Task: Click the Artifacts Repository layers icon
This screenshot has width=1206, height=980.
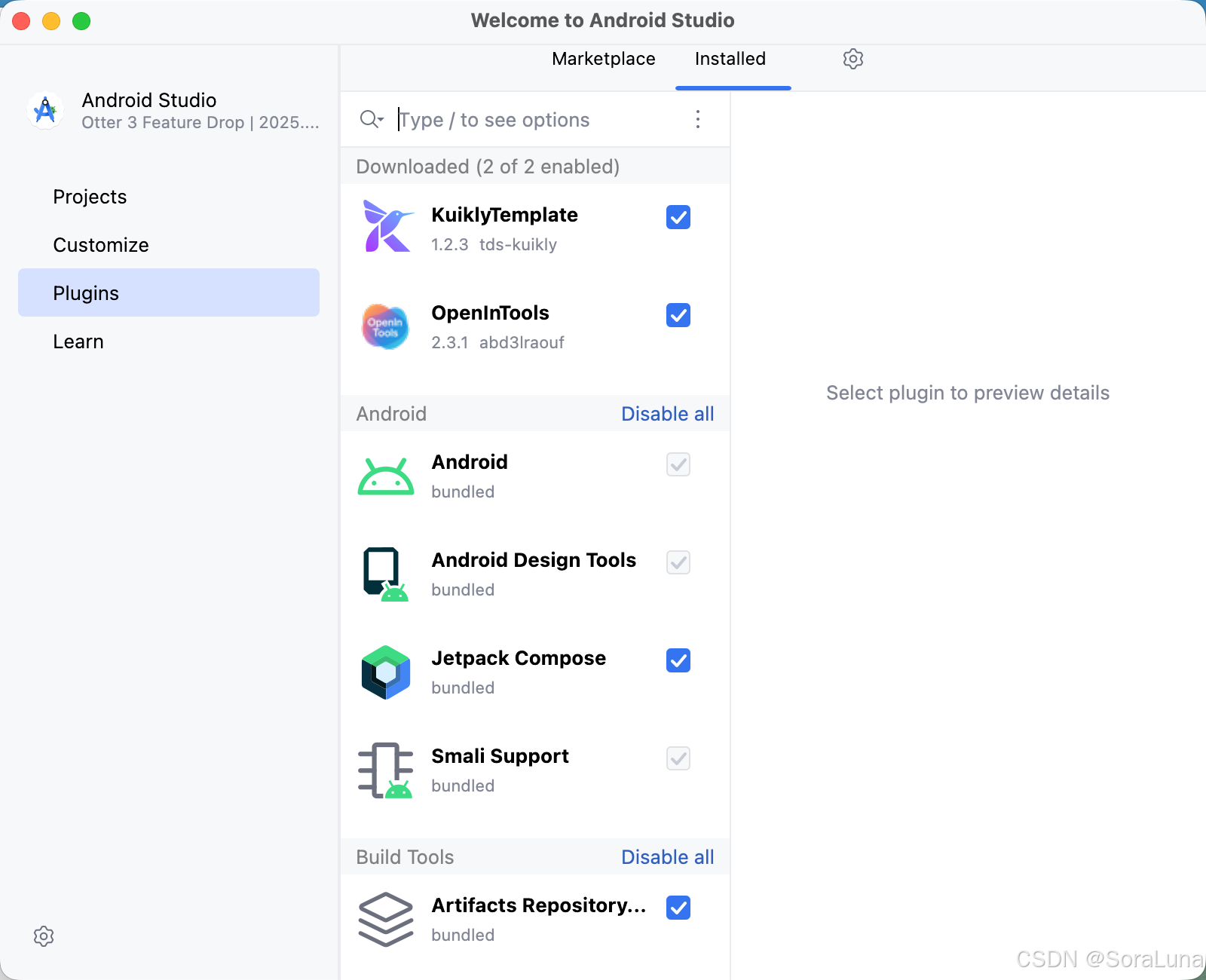Action: [386, 920]
